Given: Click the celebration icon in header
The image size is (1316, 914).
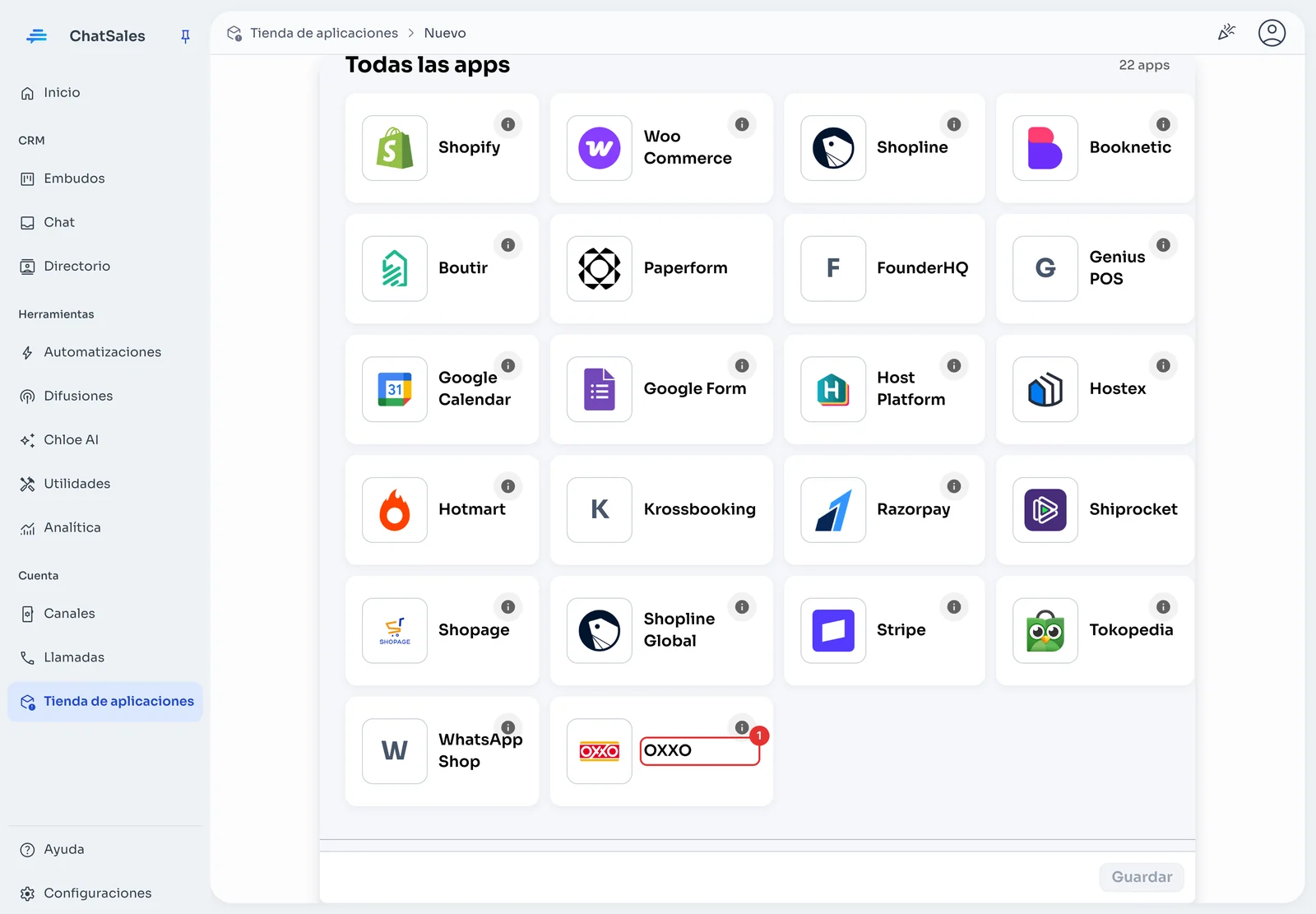Looking at the screenshot, I should click(1226, 33).
